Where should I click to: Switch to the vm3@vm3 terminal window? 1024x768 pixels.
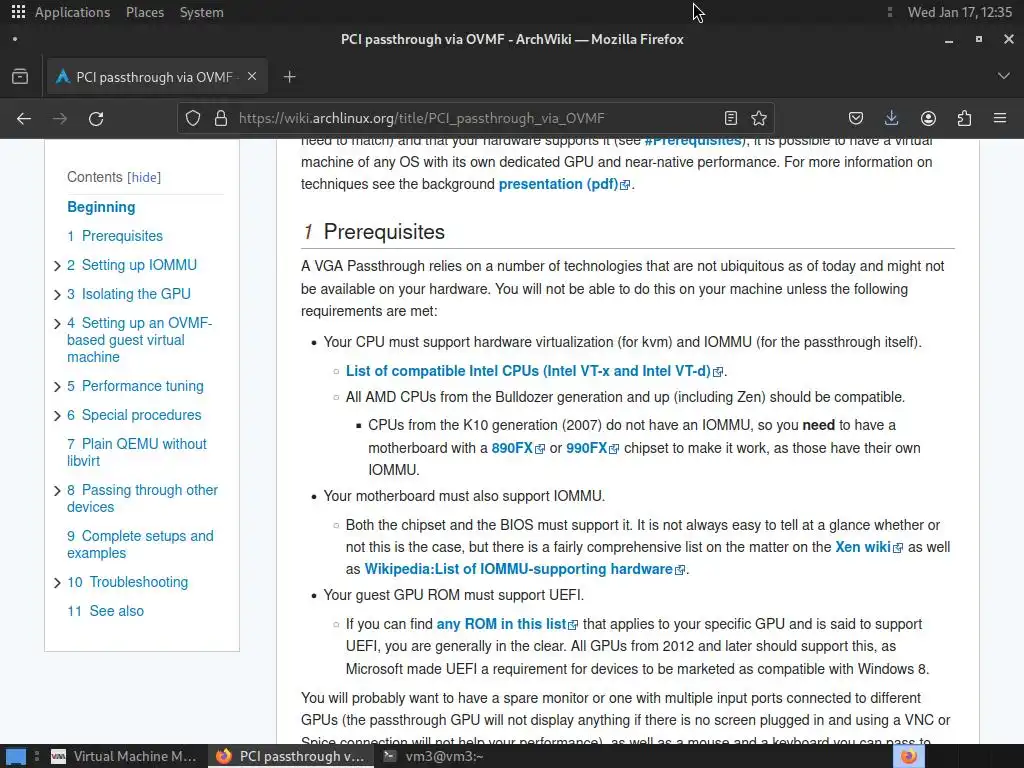(x=434, y=756)
